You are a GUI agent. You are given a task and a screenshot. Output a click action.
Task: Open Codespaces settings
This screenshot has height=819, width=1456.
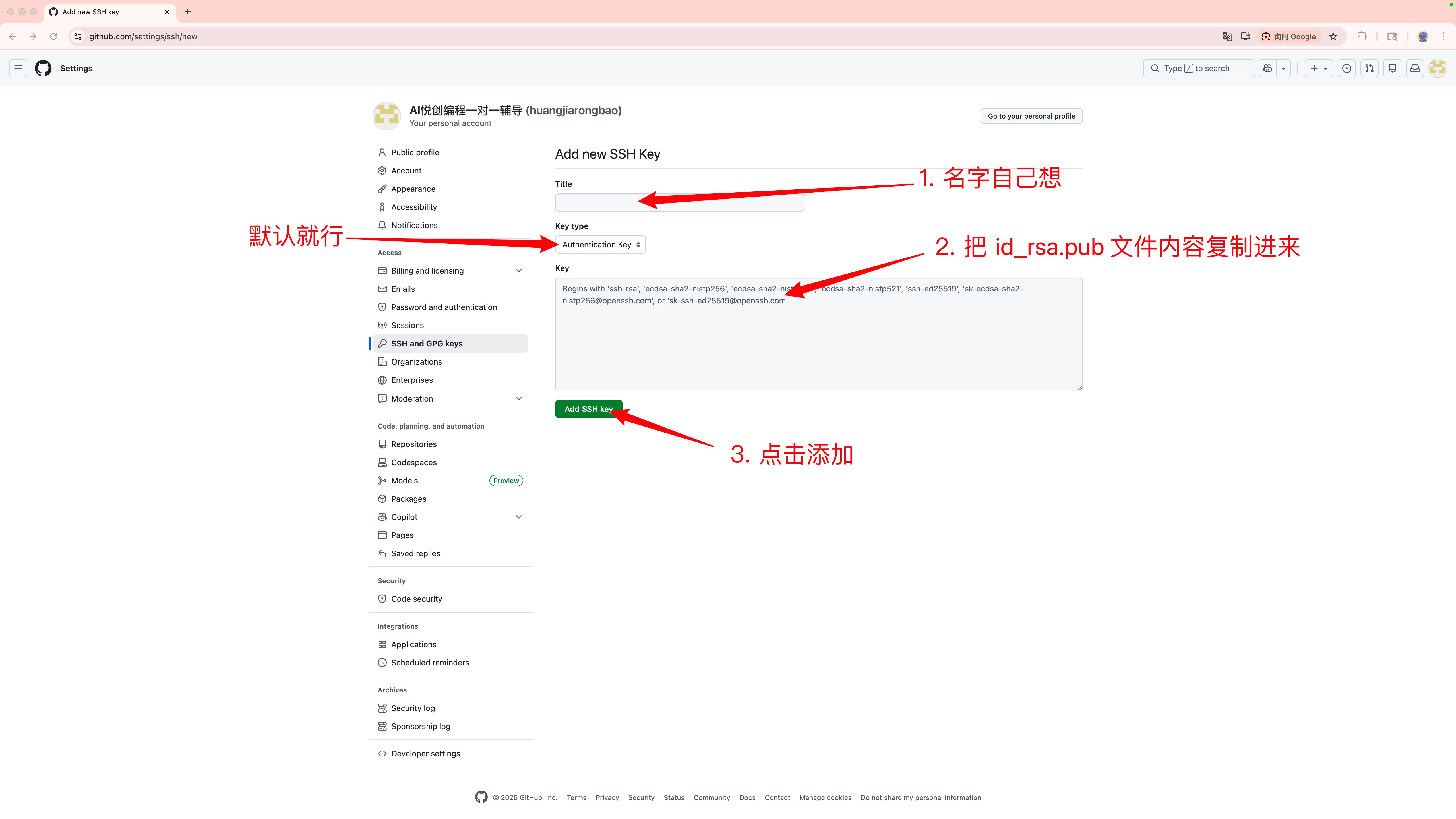[450, 462]
